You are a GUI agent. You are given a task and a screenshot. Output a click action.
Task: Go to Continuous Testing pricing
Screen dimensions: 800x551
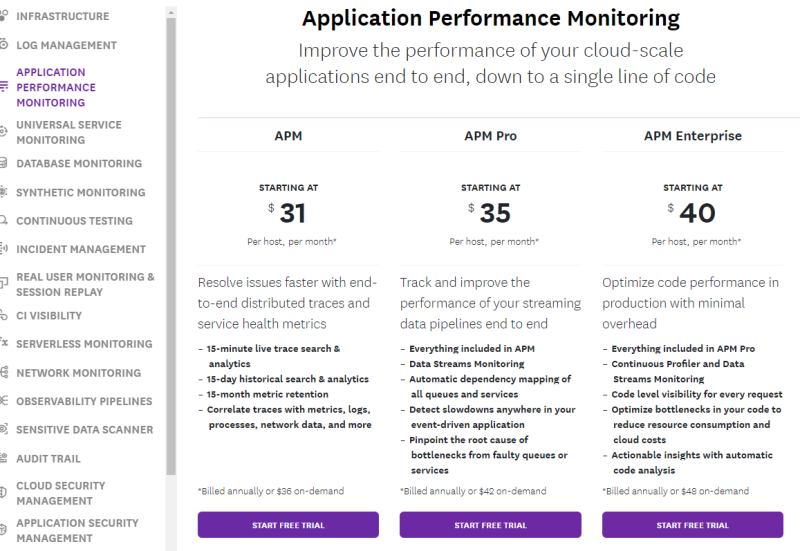pos(74,221)
